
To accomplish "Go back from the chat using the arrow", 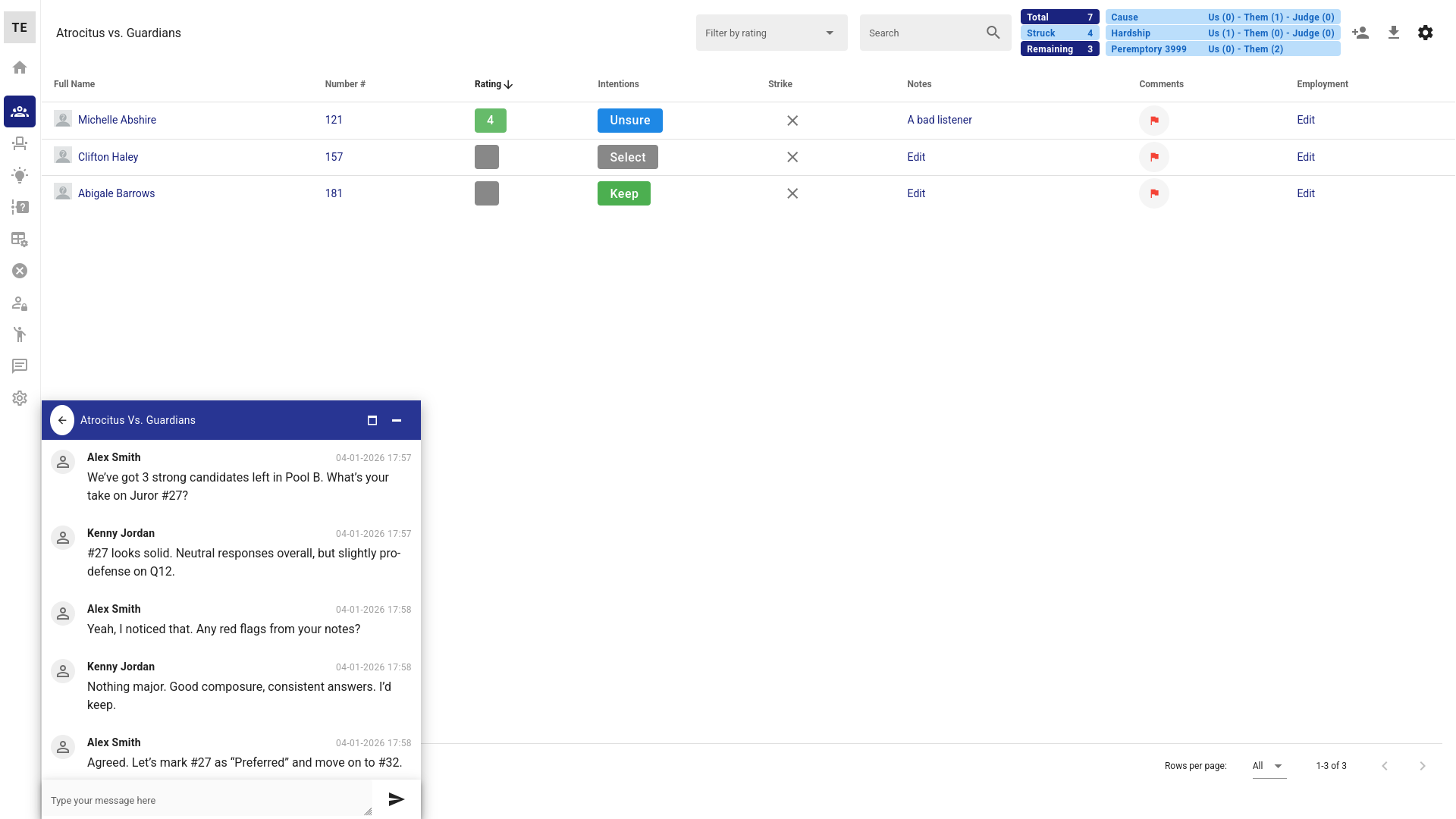I will point(62,420).
